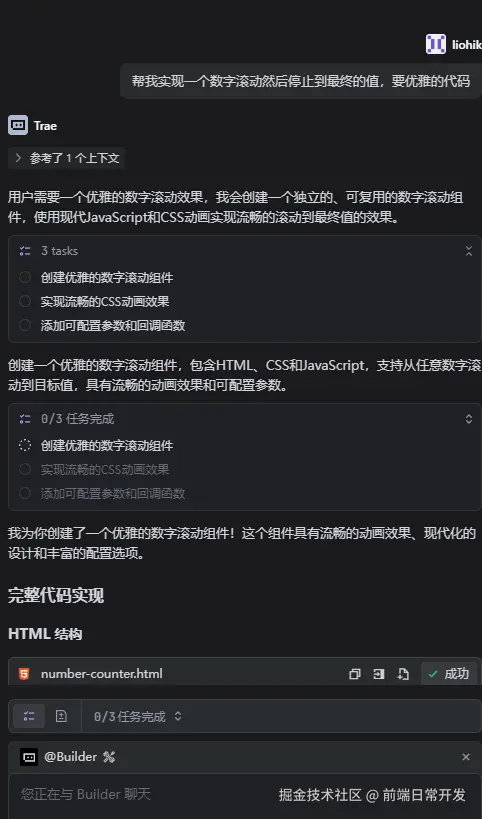Expand the '参考了 1 个上下文' section

67,158
